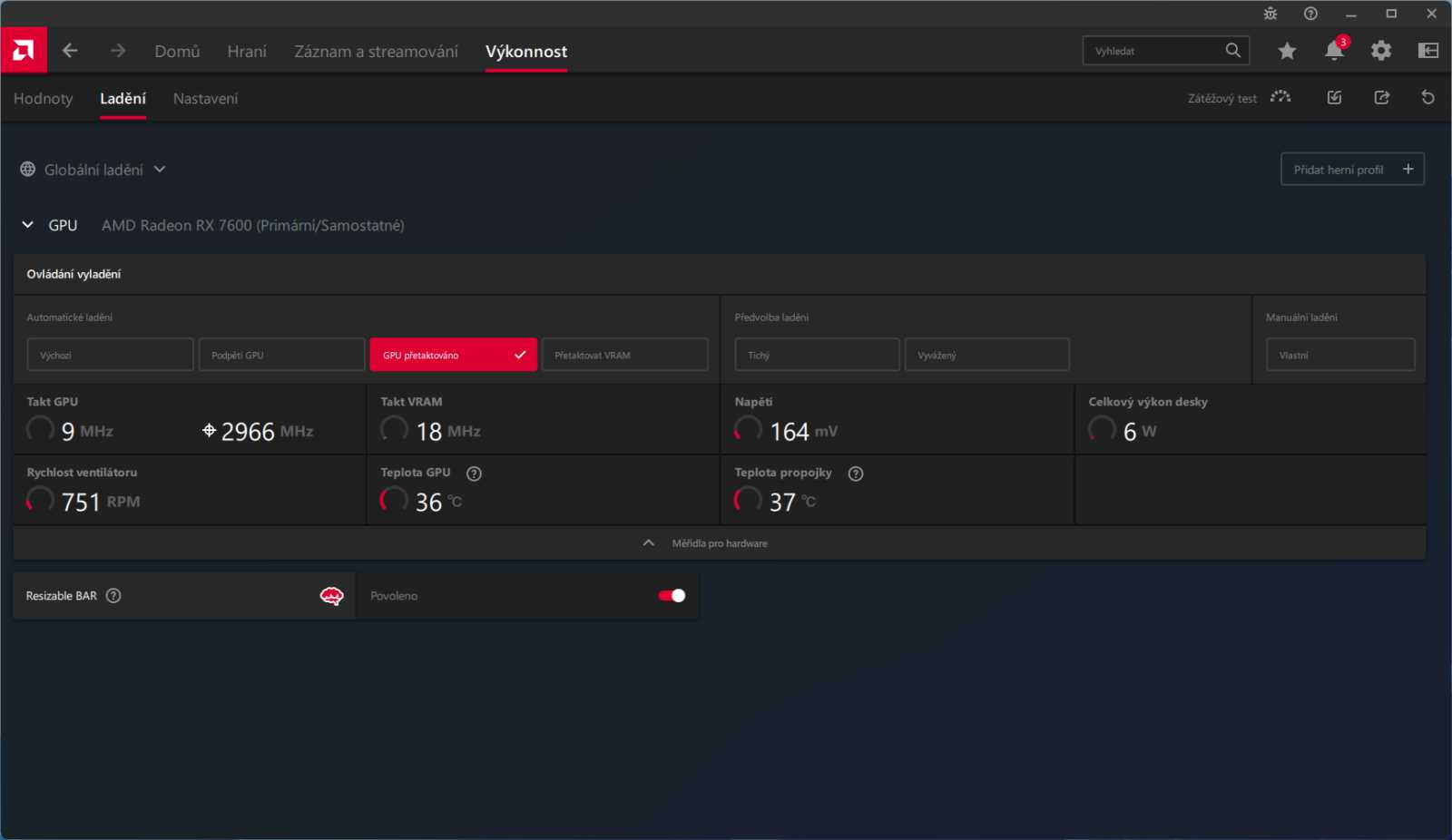Close the AMD Software window

[1432, 14]
